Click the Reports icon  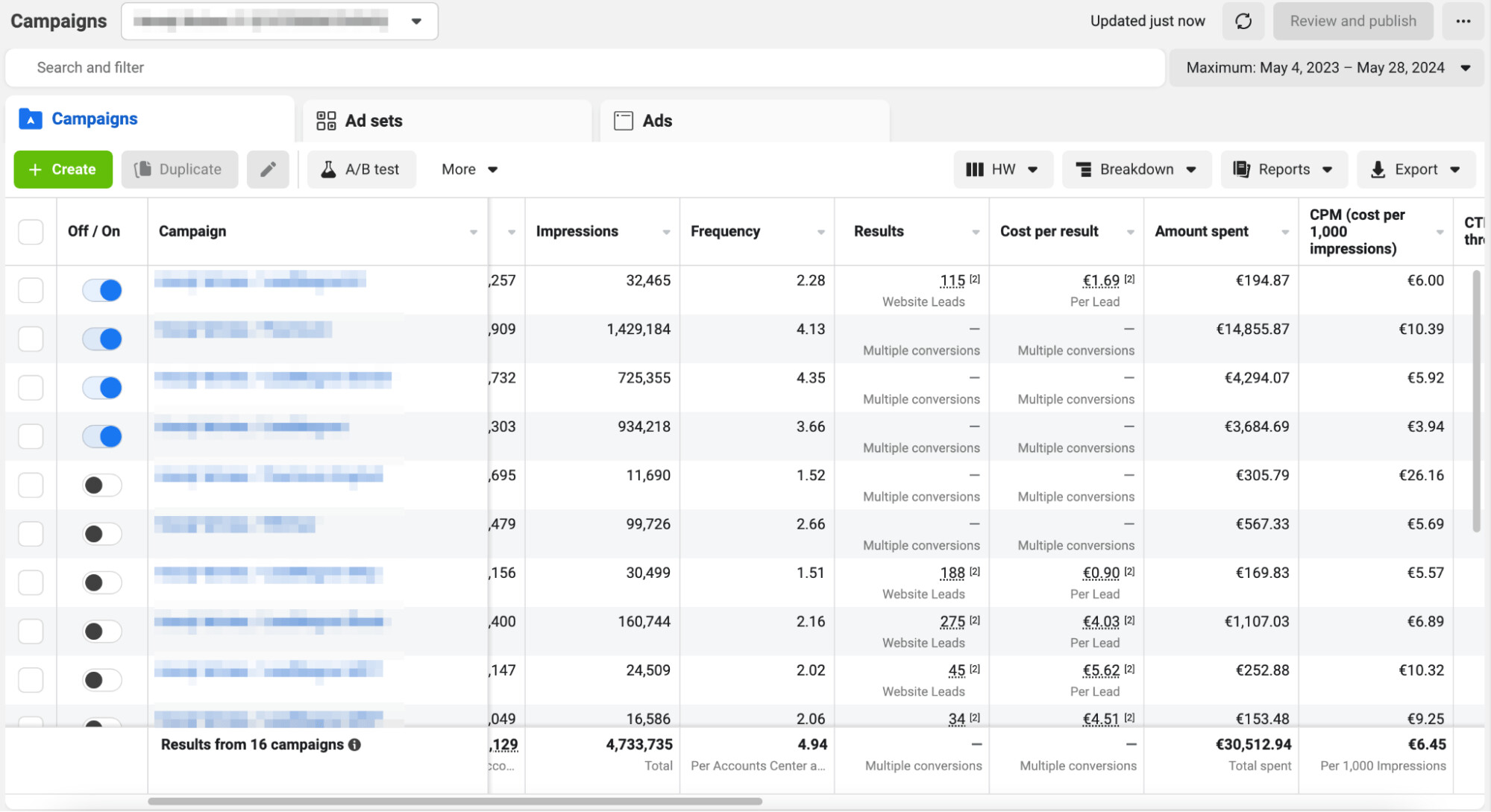coord(1241,169)
